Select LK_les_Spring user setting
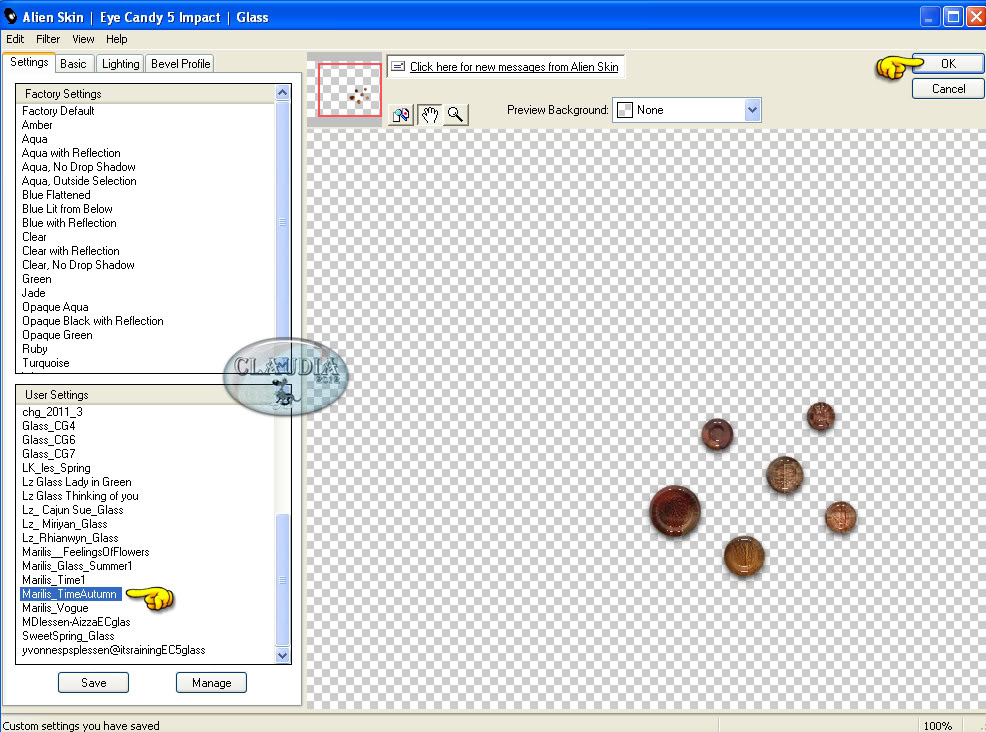The height and width of the screenshot is (732, 986). coord(56,468)
